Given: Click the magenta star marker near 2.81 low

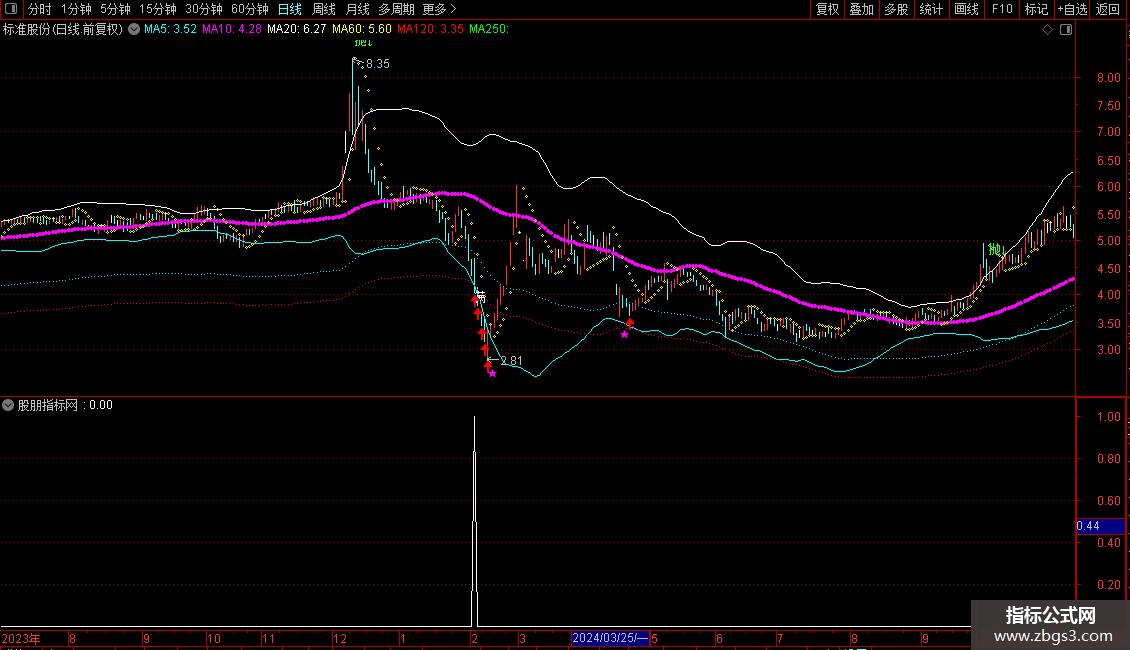Looking at the screenshot, I should [x=492, y=373].
